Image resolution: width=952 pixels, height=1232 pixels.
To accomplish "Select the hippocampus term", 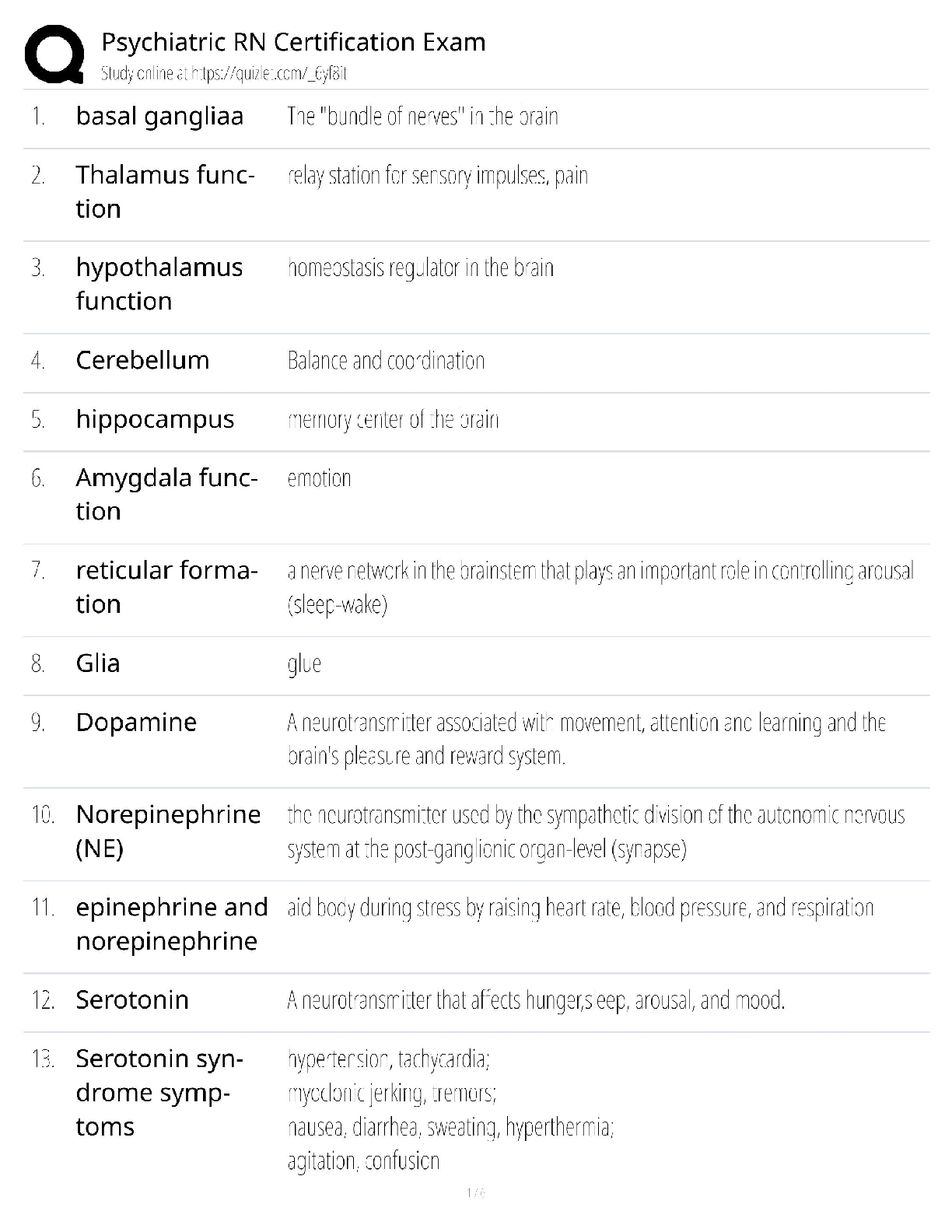I will click(x=155, y=419).
